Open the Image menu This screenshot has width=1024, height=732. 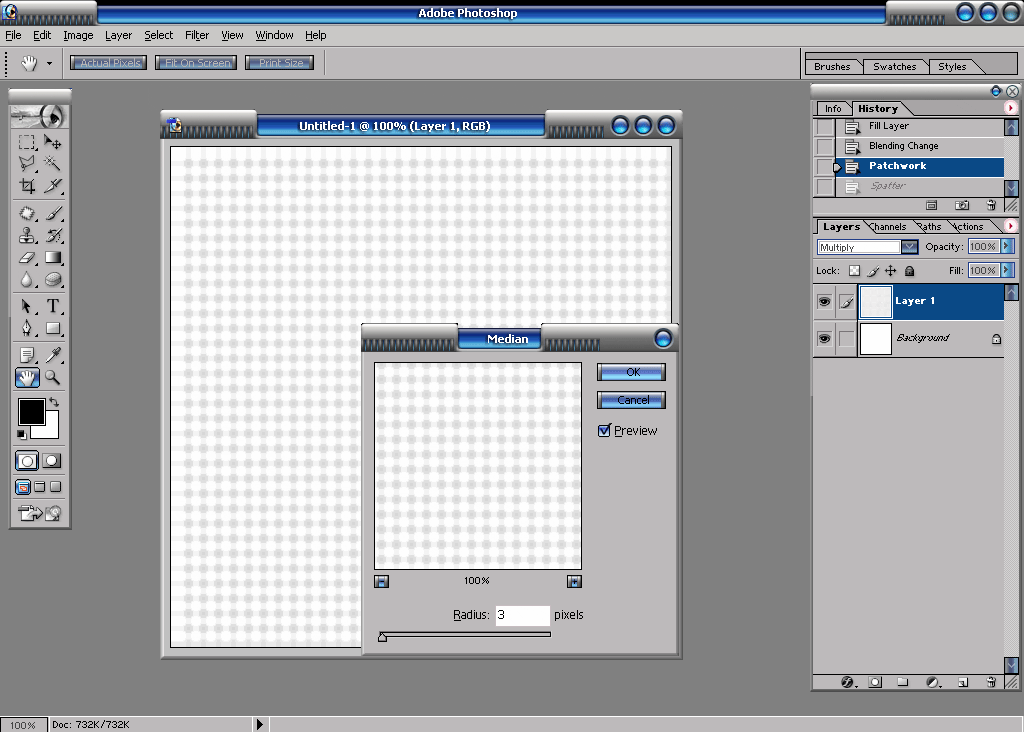78,35
